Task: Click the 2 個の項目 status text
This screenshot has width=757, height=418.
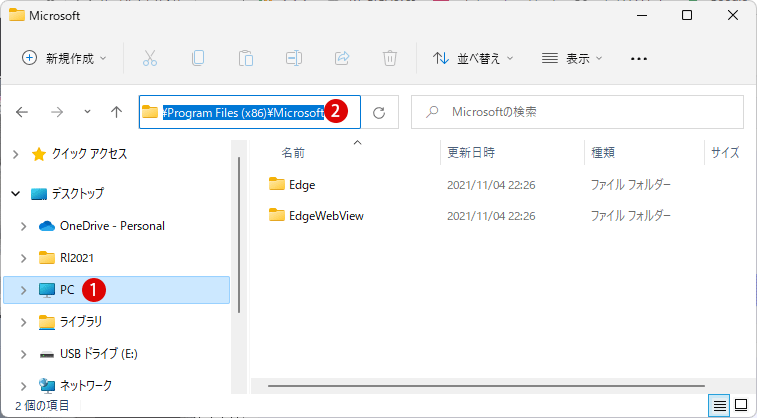Action: coord(42,406)
